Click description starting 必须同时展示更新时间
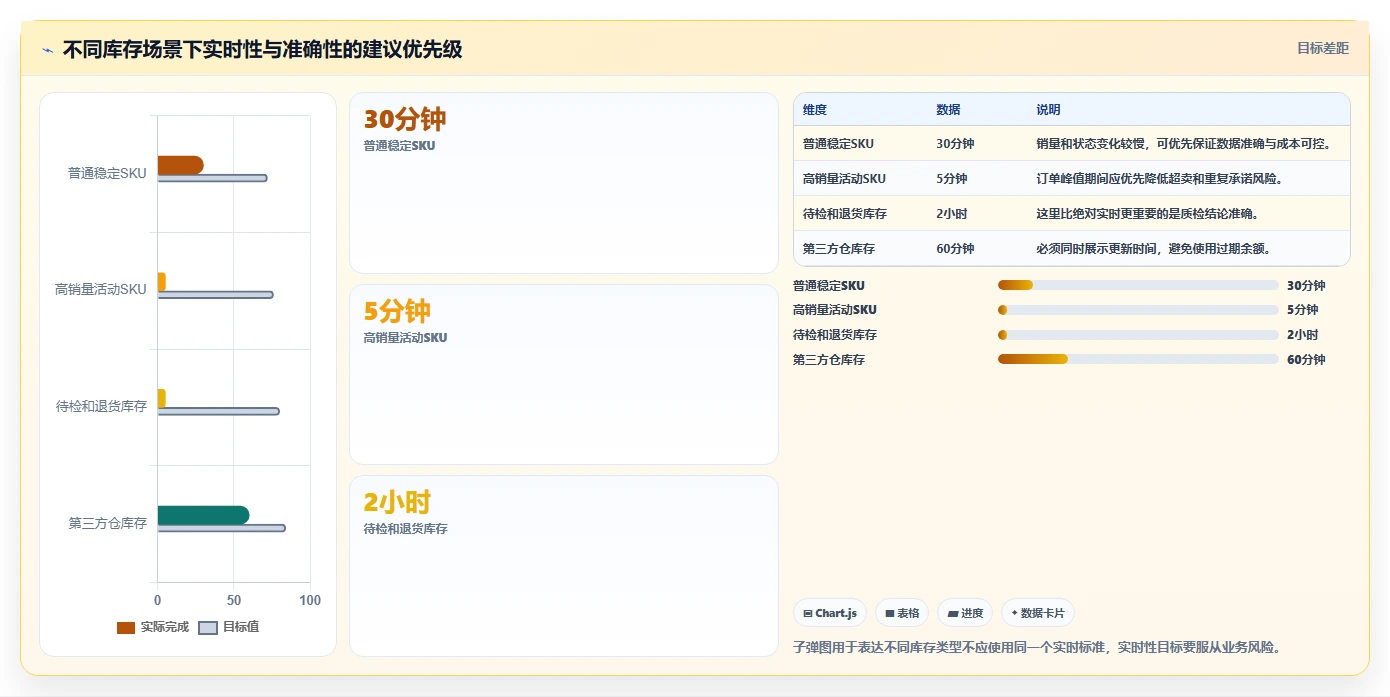This screenshot has width=1390, height=697. pos(1153,249)
